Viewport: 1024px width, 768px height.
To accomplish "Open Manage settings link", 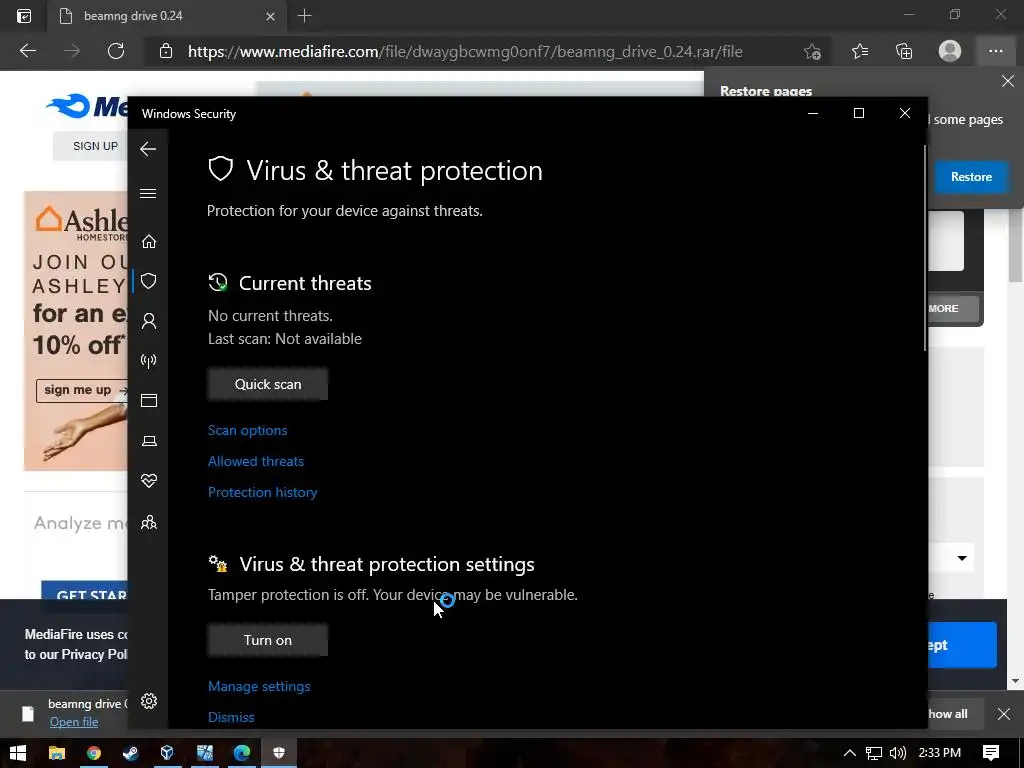I will (259, 686).
